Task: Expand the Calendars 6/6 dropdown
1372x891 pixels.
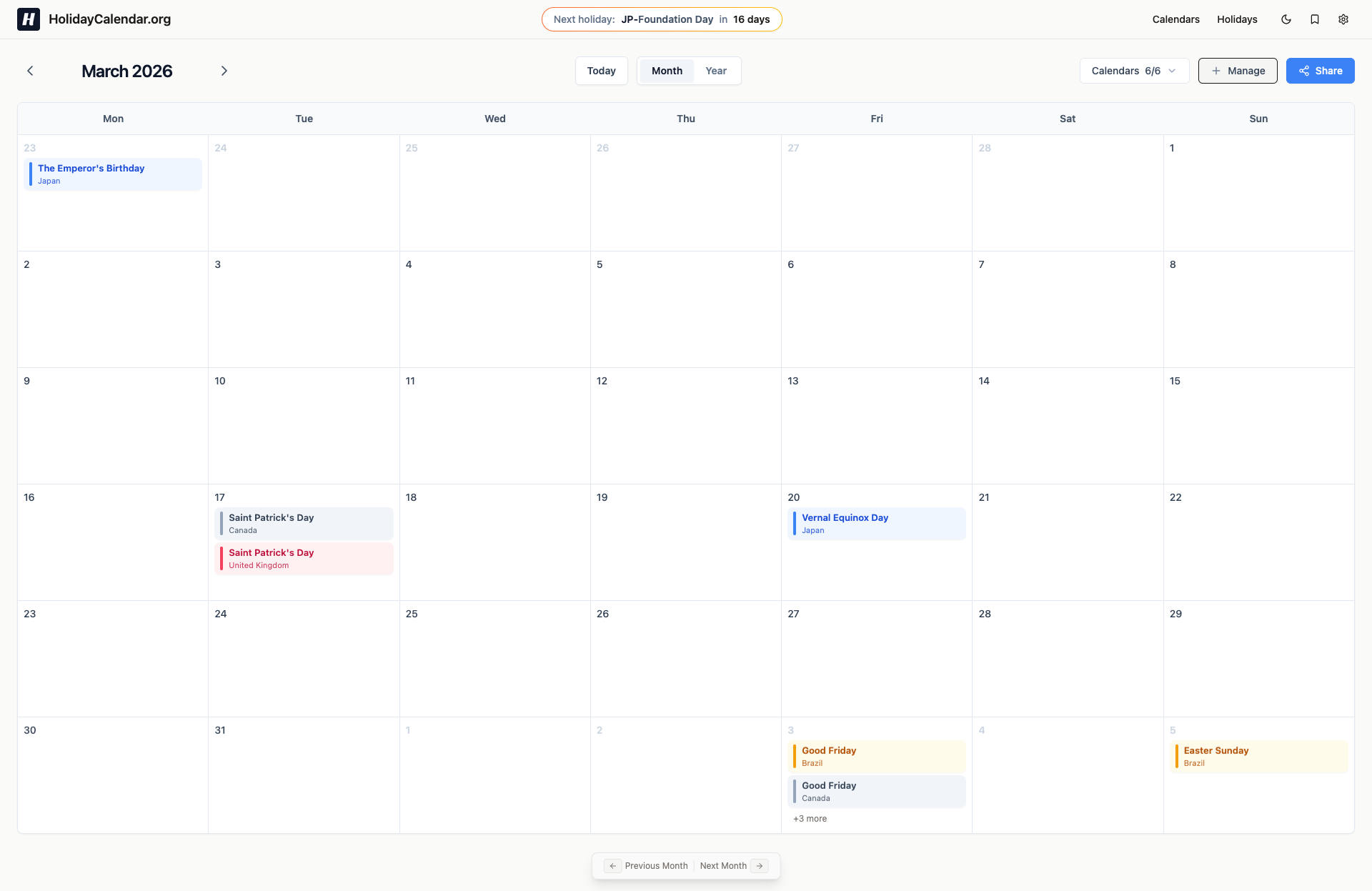Action: [1133, 71]
